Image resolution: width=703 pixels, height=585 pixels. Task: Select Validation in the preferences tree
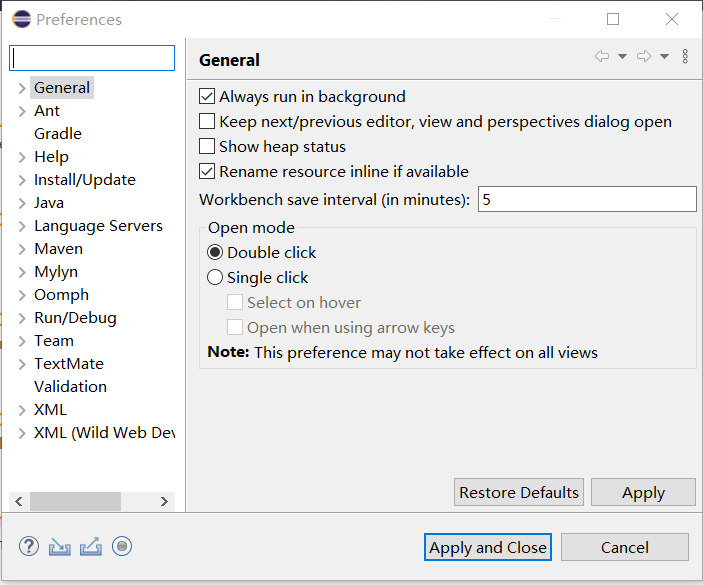[70, 387]
